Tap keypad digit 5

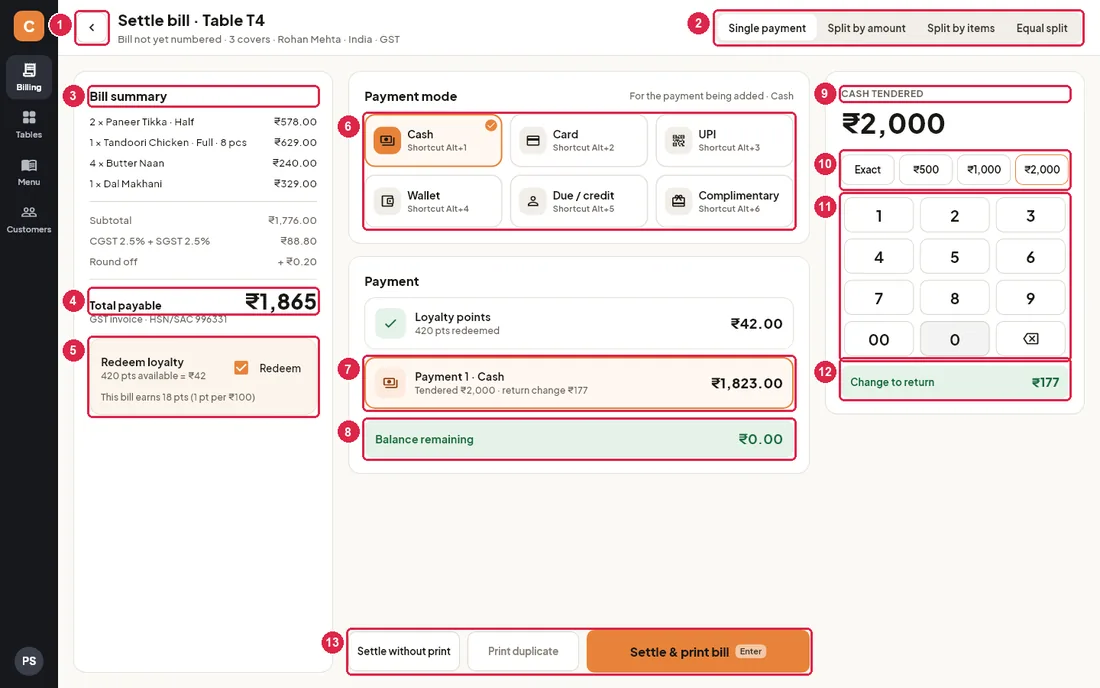pos(955,257)
